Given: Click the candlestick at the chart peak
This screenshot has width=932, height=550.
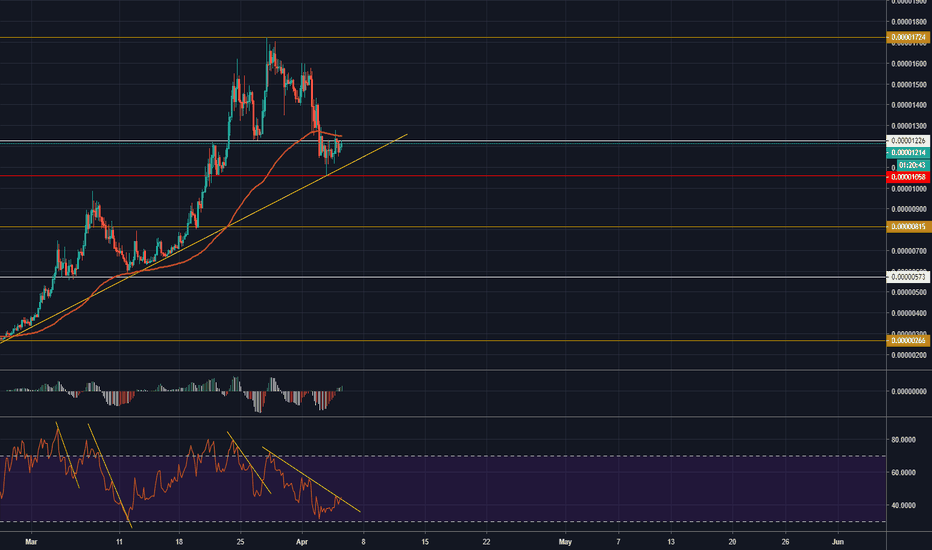Looking at the screenshot, I should (x=267, y=55).
